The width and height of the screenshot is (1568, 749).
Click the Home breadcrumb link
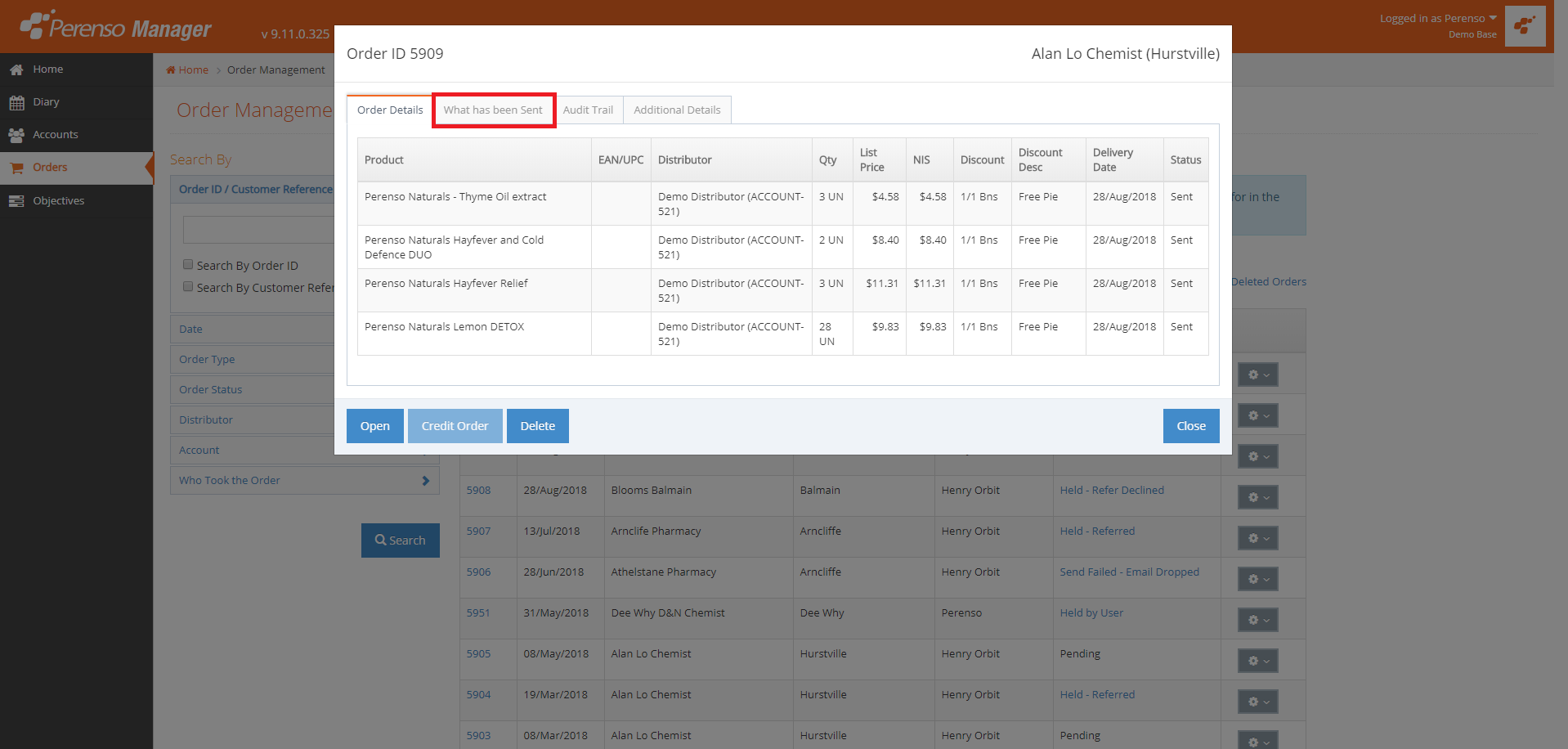tap(194, 70)
